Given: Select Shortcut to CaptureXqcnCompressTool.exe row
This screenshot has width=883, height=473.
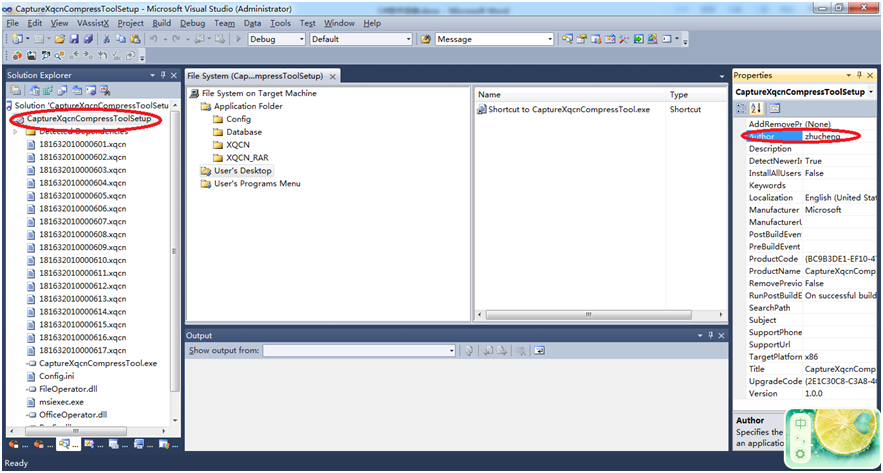Looking at the screenshot, I should coord(569,110).
